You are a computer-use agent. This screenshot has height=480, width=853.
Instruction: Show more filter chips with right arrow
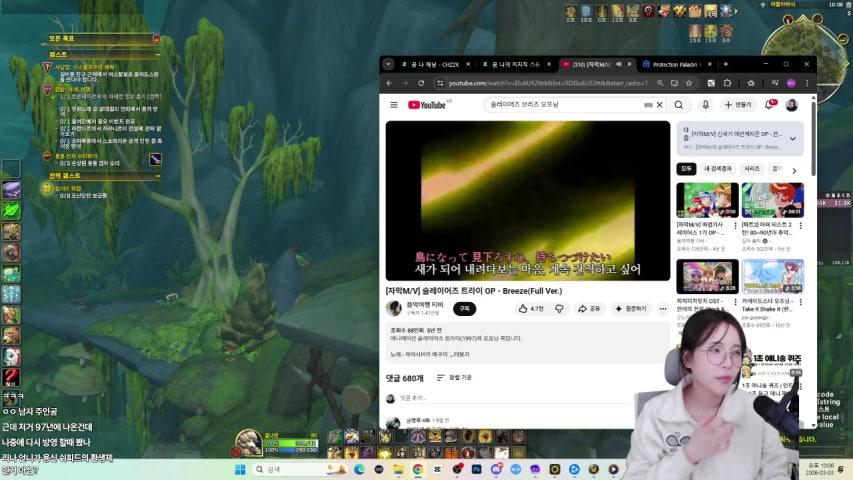tap(794, 170)
